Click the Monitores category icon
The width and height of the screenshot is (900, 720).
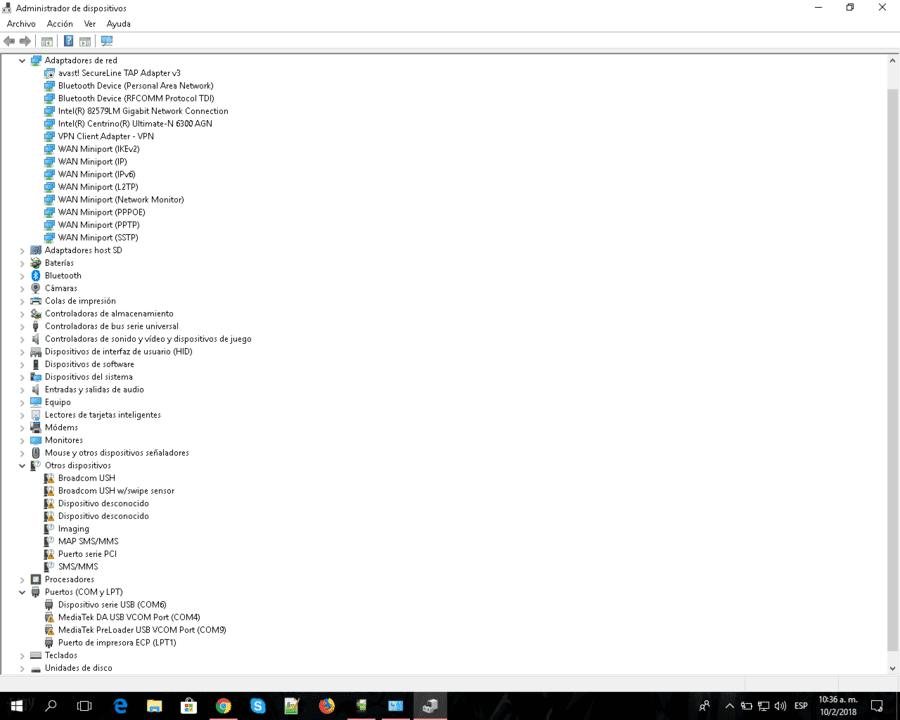click(x=36, y=440)
